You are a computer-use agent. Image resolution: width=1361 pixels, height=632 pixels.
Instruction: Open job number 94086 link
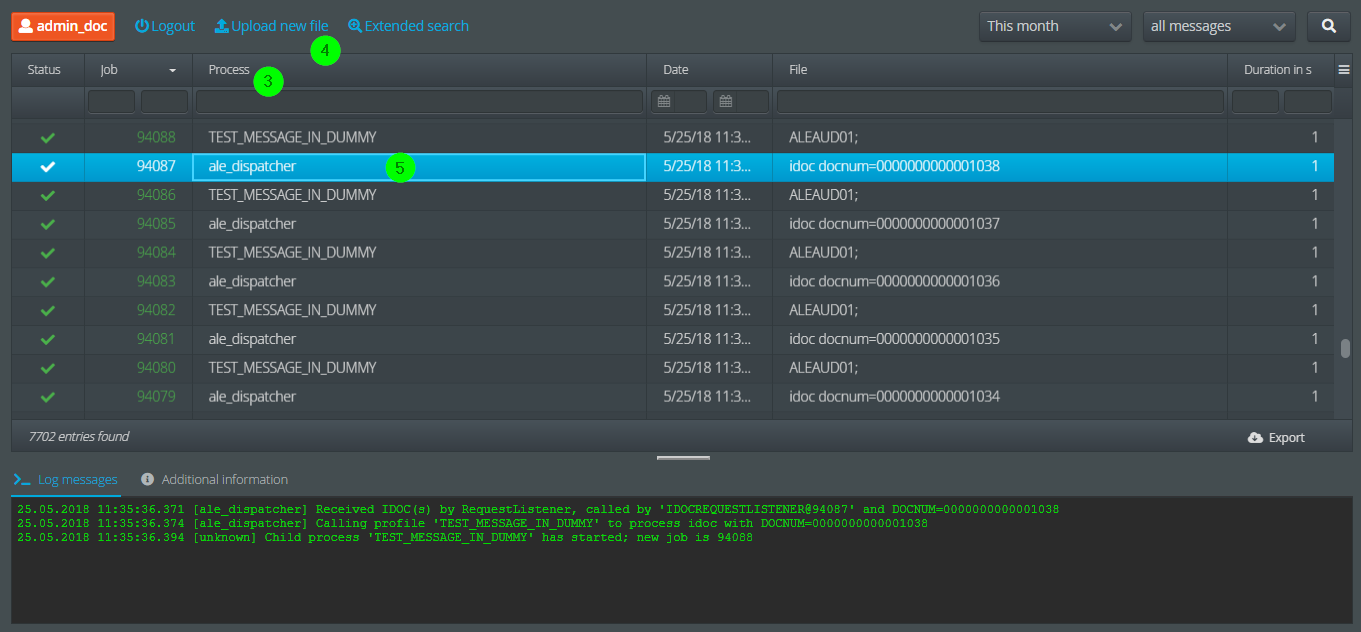[x=156, y=195]
